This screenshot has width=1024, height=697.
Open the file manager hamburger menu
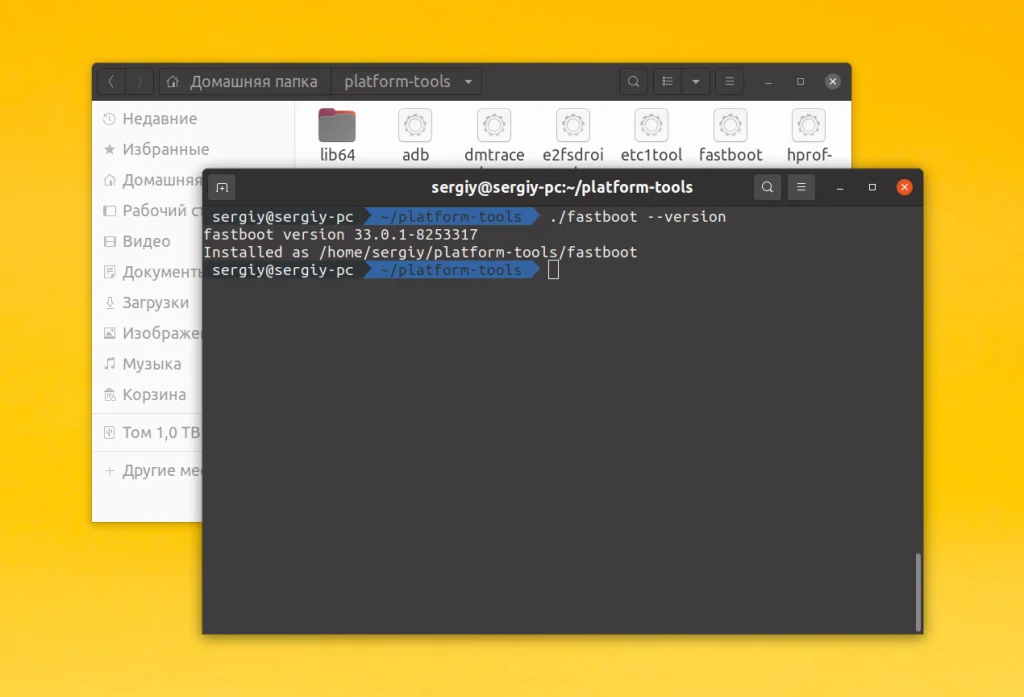tap(729, 81)
